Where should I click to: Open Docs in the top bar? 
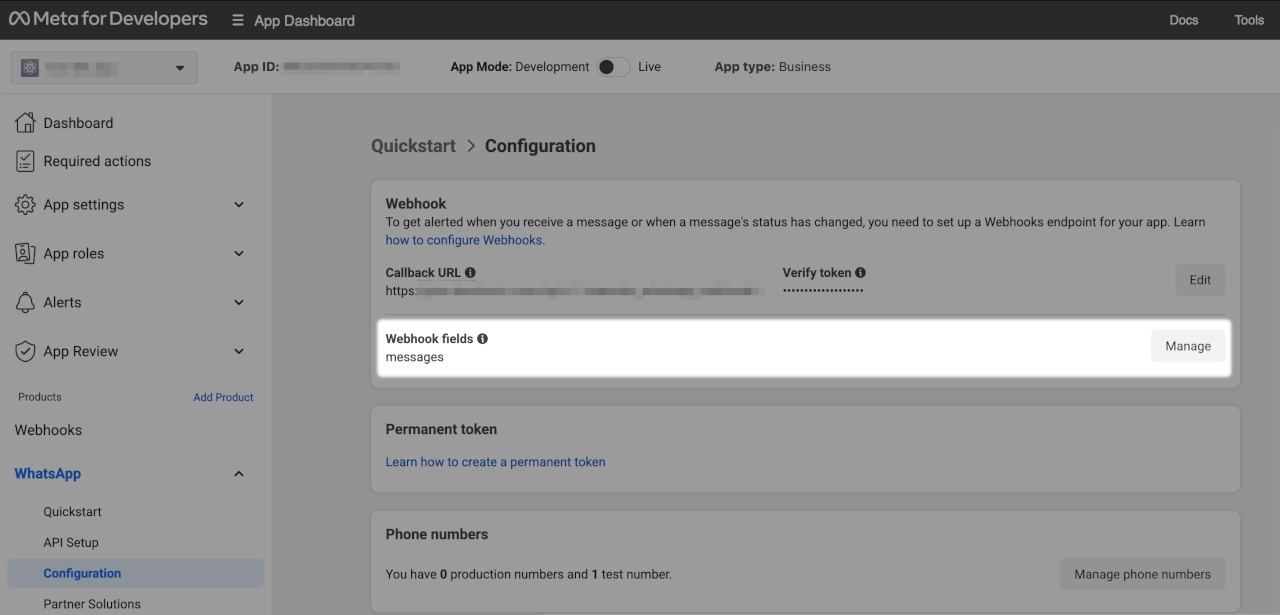[1184, 20]
